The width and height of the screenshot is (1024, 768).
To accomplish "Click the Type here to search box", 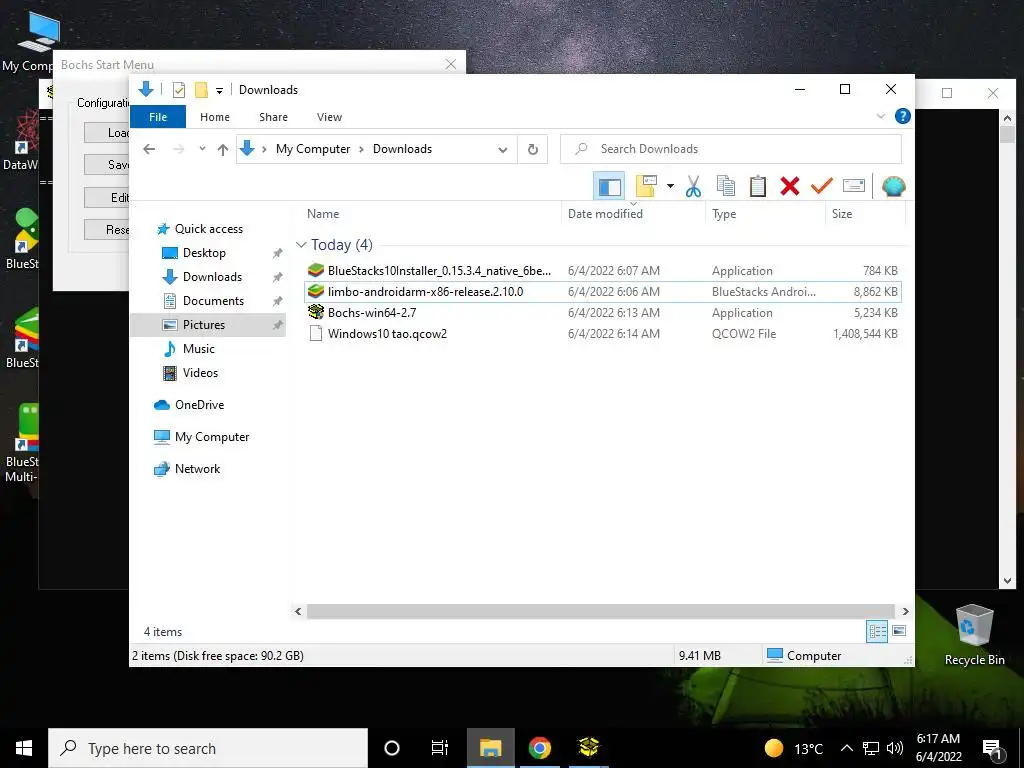I will [208, 748].
